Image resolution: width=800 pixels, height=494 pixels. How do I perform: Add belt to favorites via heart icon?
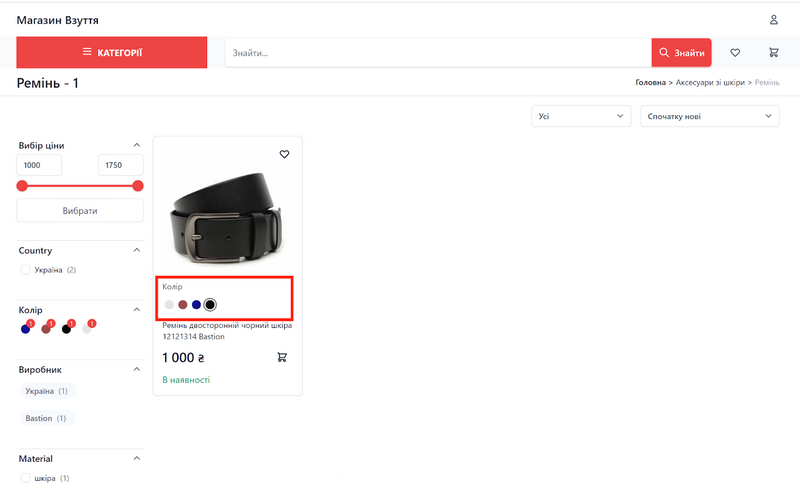click(284, 154)
